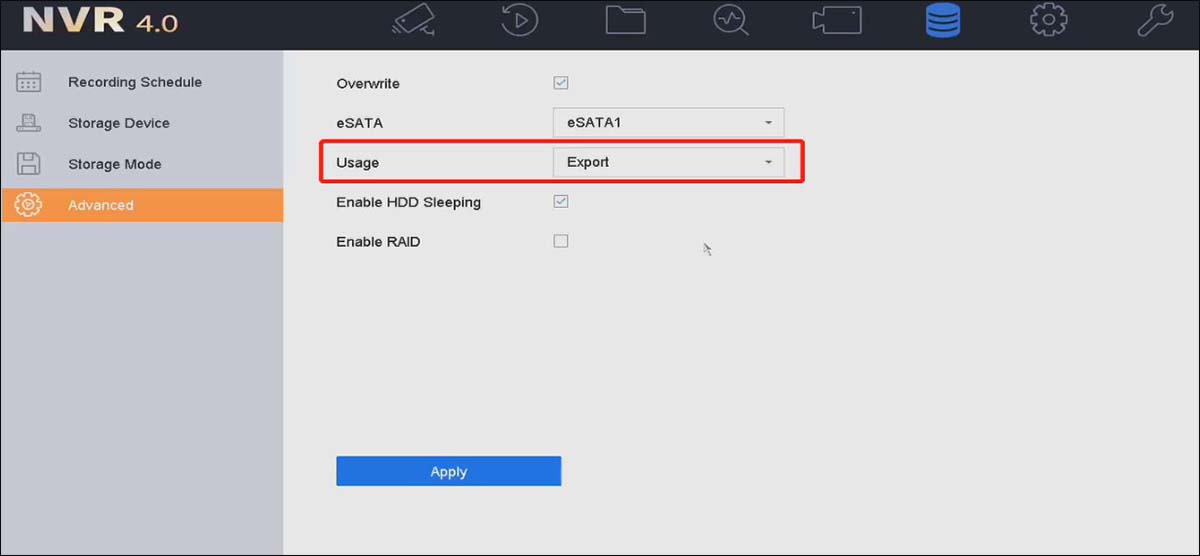Click the Apply button
1200x556 pixels.
448,471
